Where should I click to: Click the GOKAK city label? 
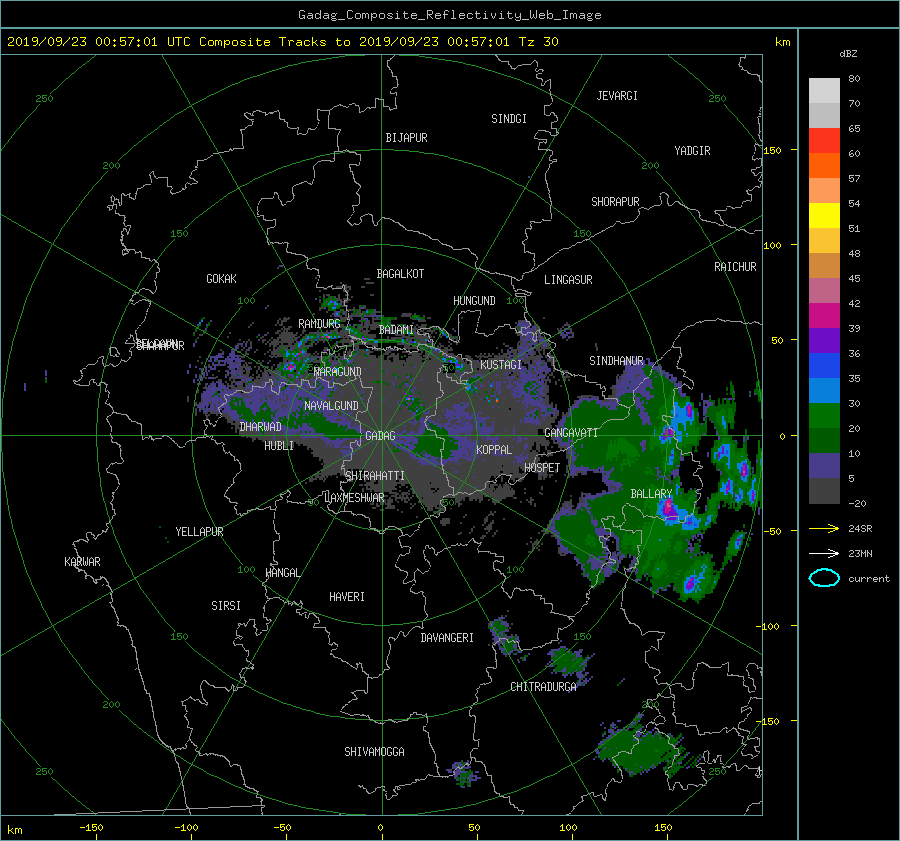pyautogui.click(x=222, y=279)
